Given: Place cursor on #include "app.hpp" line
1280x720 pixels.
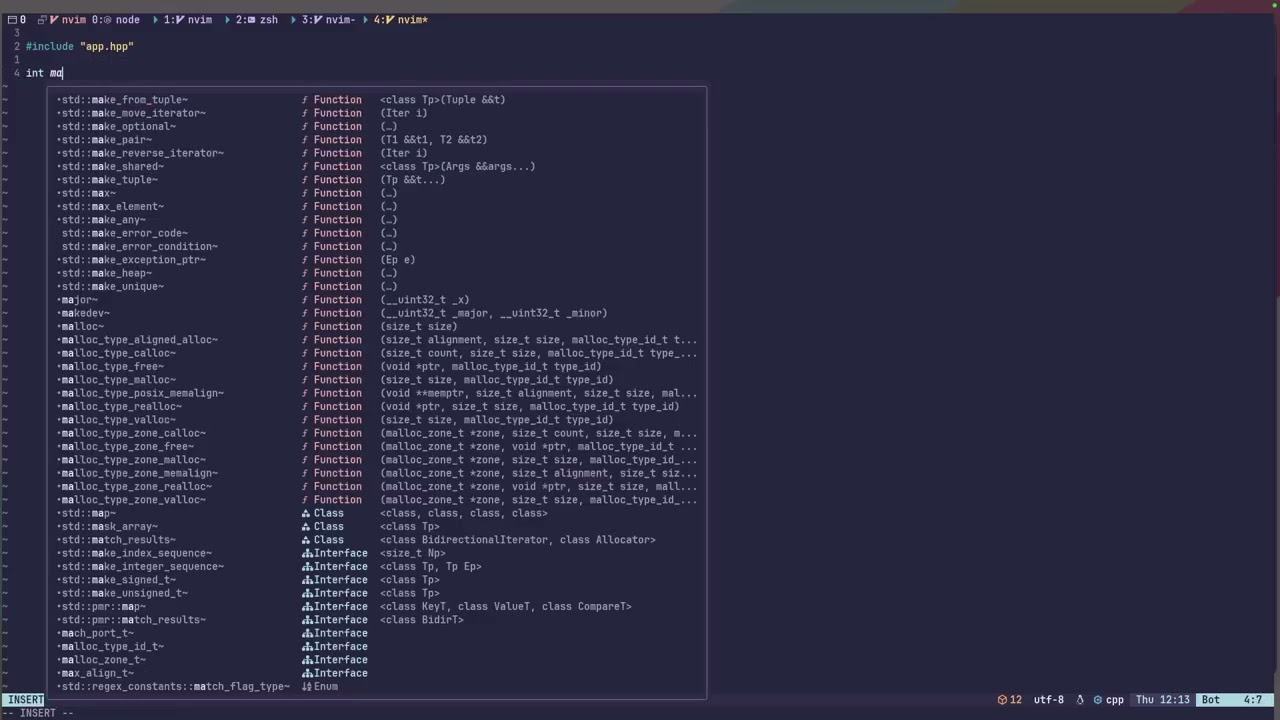Looking at the screenshot, I should (x=80, y=47).
